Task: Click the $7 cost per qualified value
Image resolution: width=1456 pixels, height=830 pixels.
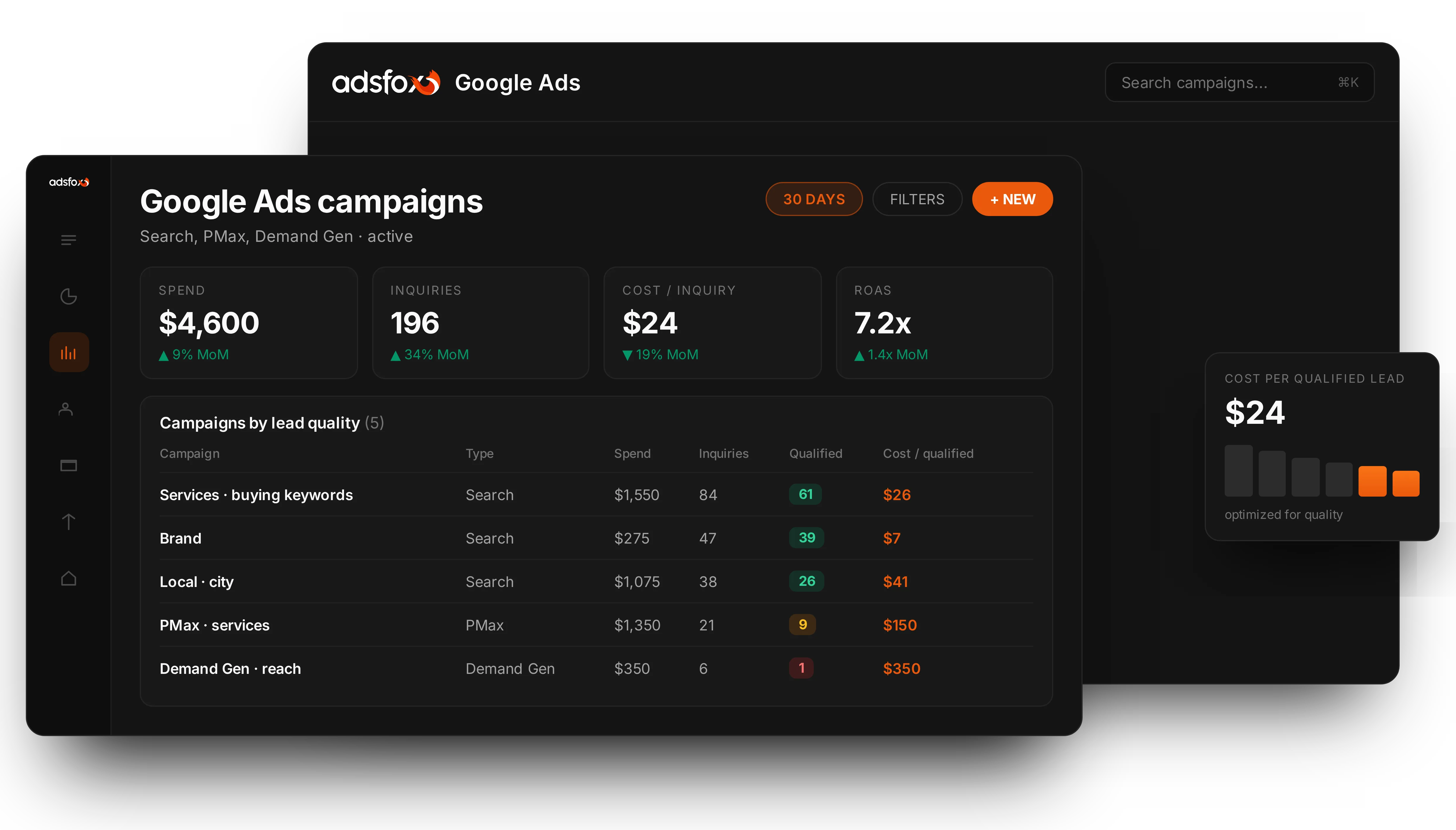Action: click(x=892, y=538)
